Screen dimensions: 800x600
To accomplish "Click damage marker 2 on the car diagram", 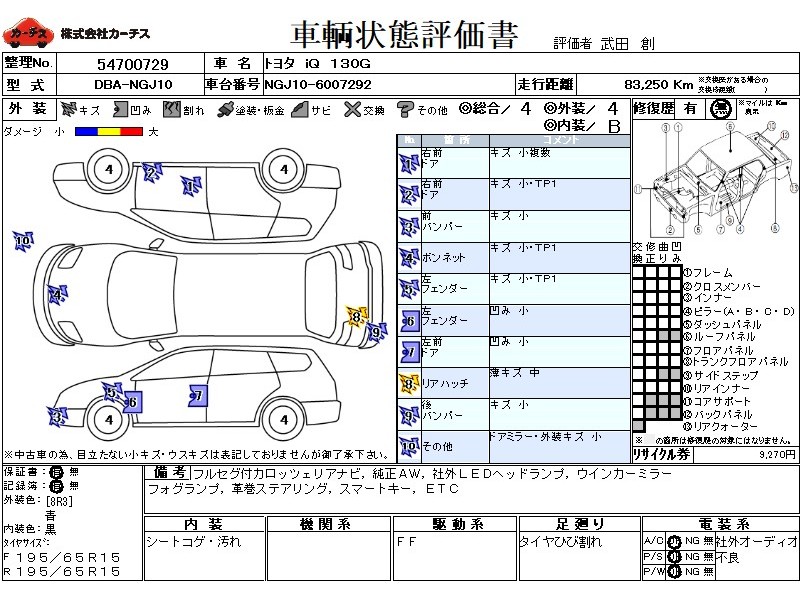I will (152, 173).
